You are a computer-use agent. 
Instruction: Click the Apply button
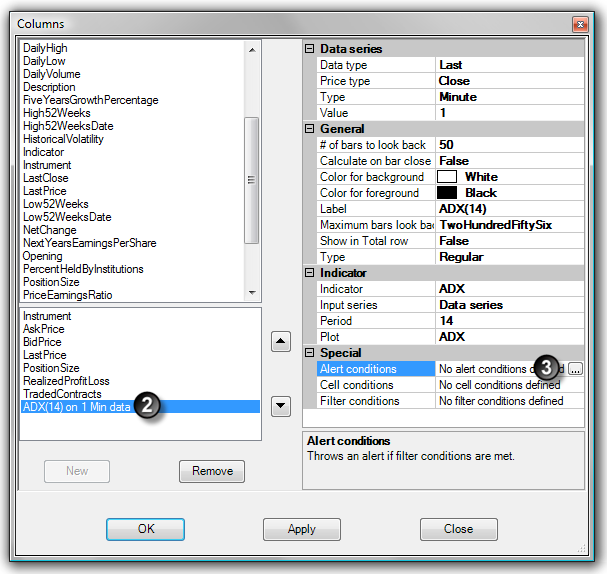(x=302, y=529)
